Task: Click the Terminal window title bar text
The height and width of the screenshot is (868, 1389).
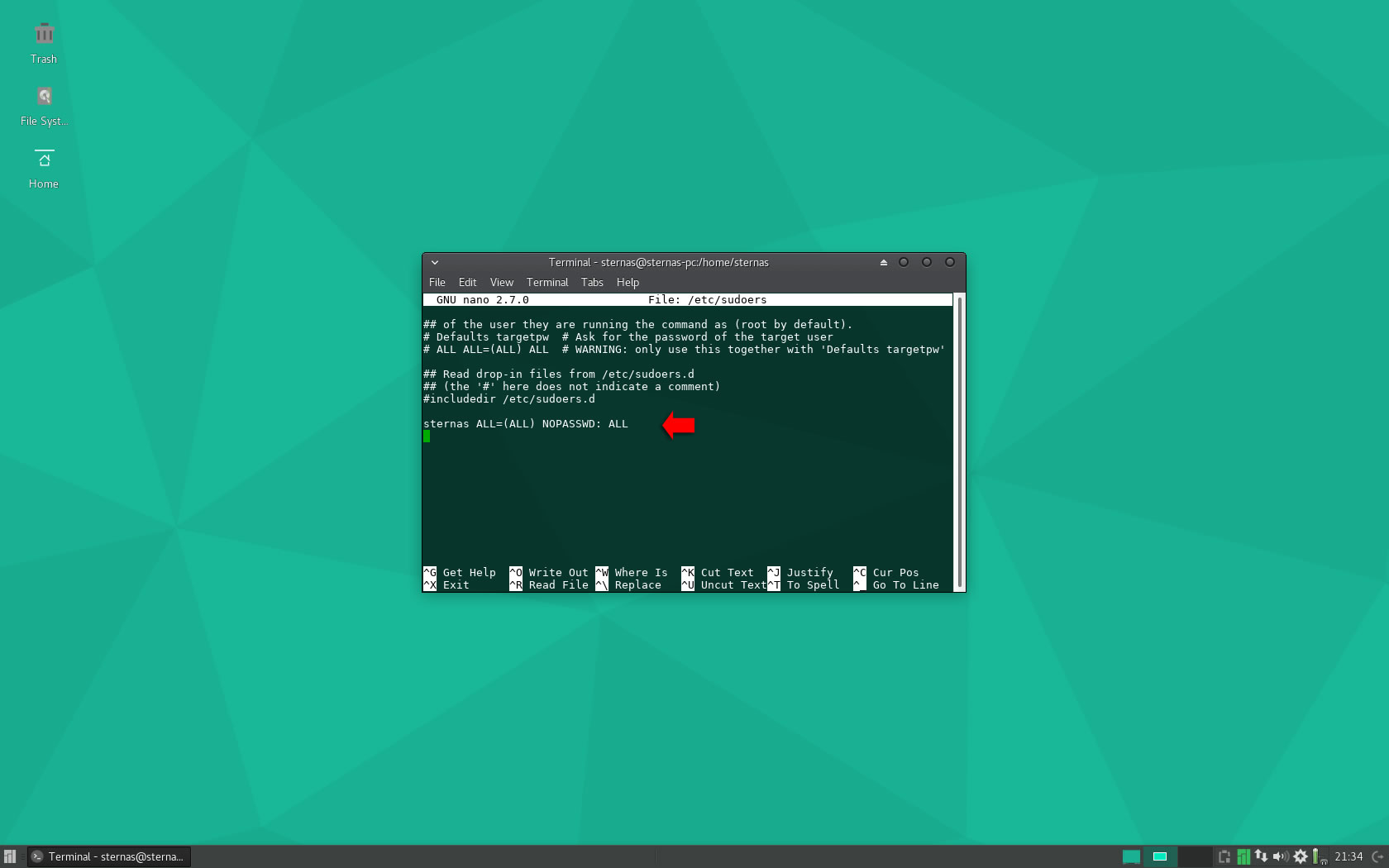Action: coord(659,262)
